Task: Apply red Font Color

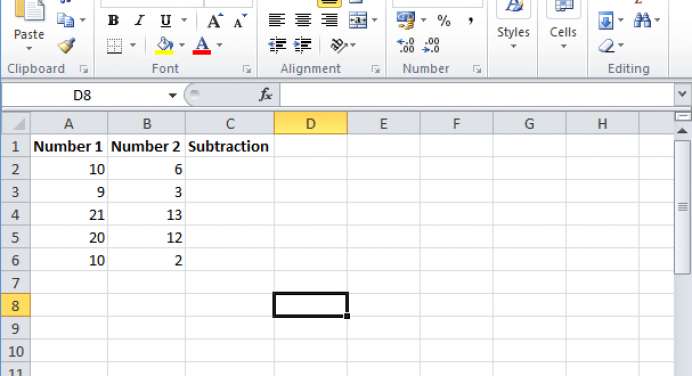Action: [202, 45]
